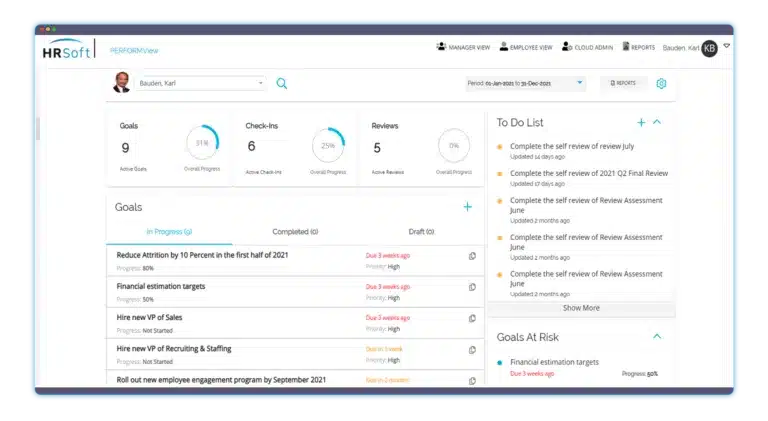
Task: Copy icon for Financial estimation targets goal
Action: (472, 287)
